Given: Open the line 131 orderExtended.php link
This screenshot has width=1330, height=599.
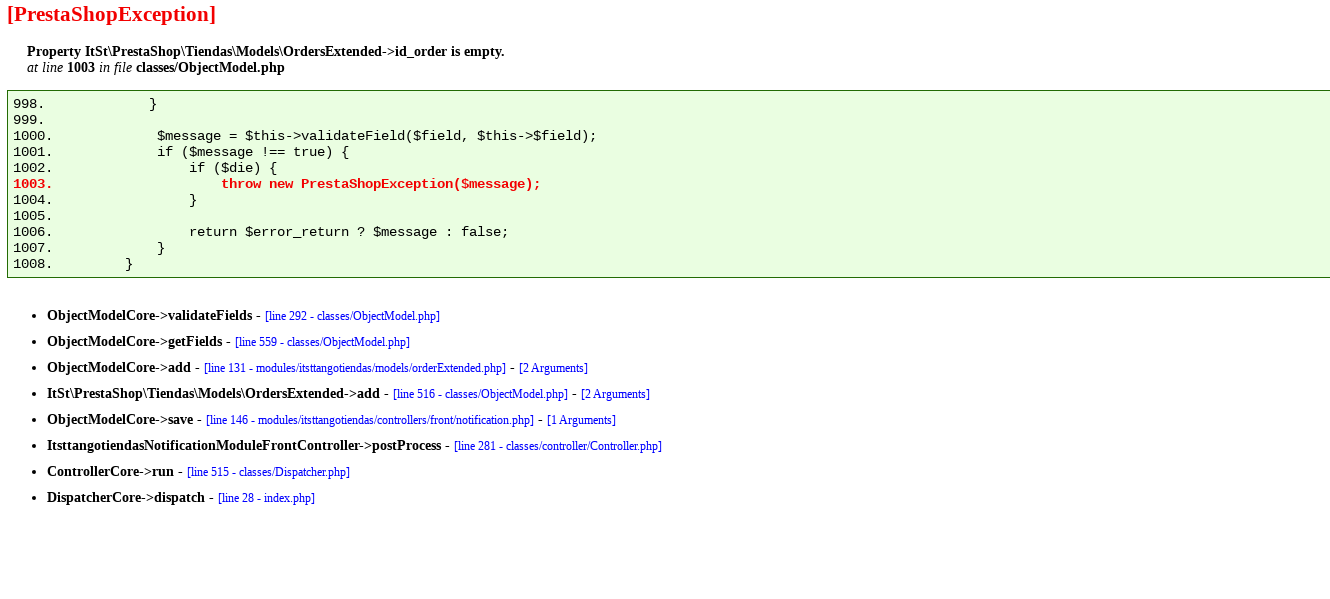Looking at the screenshot, I should pyautogui.click(x=355, y=368).
